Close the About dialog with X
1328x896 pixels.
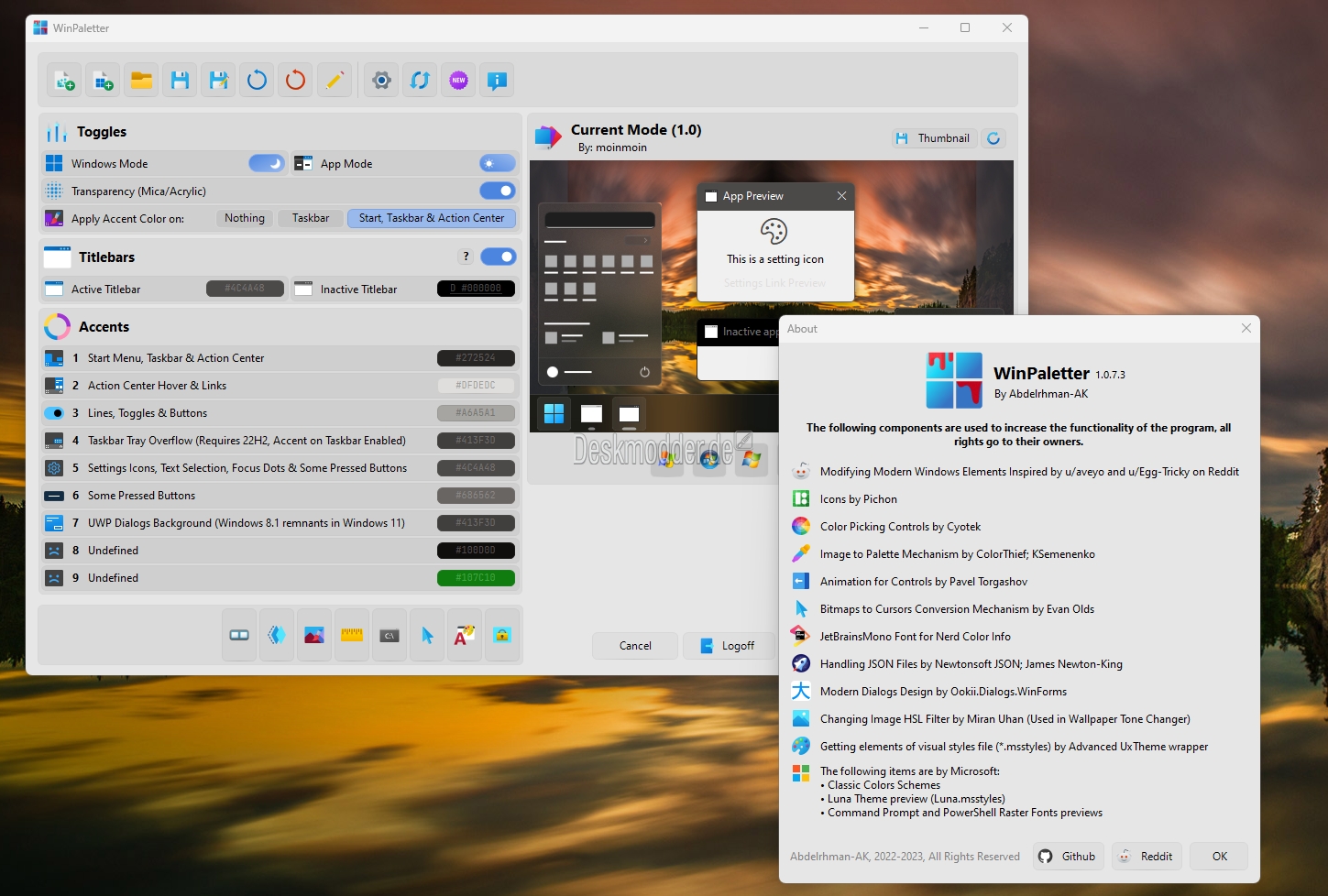[x=1246, y=328]
